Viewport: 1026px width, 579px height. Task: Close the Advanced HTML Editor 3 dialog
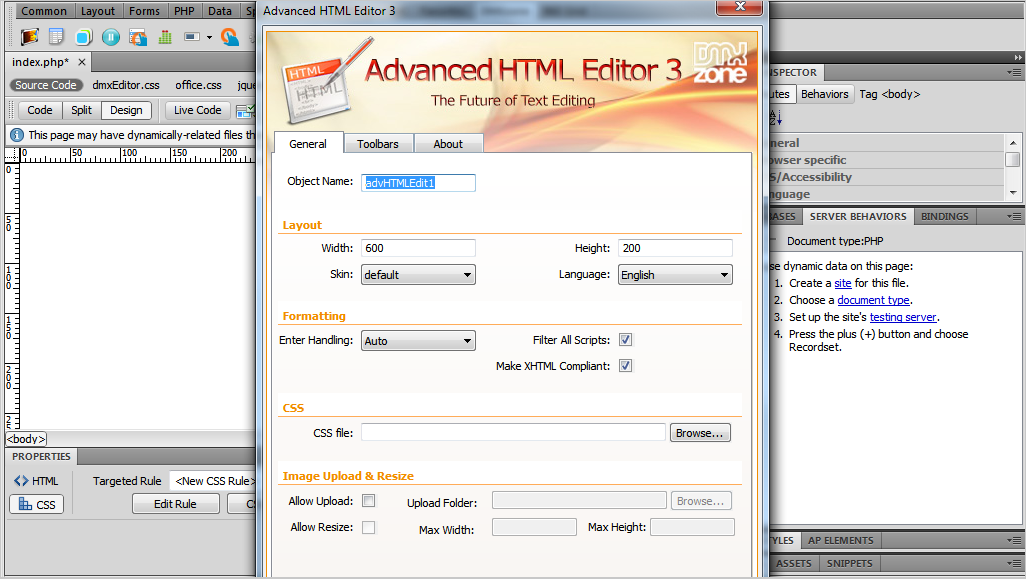[x=739, y=7]
